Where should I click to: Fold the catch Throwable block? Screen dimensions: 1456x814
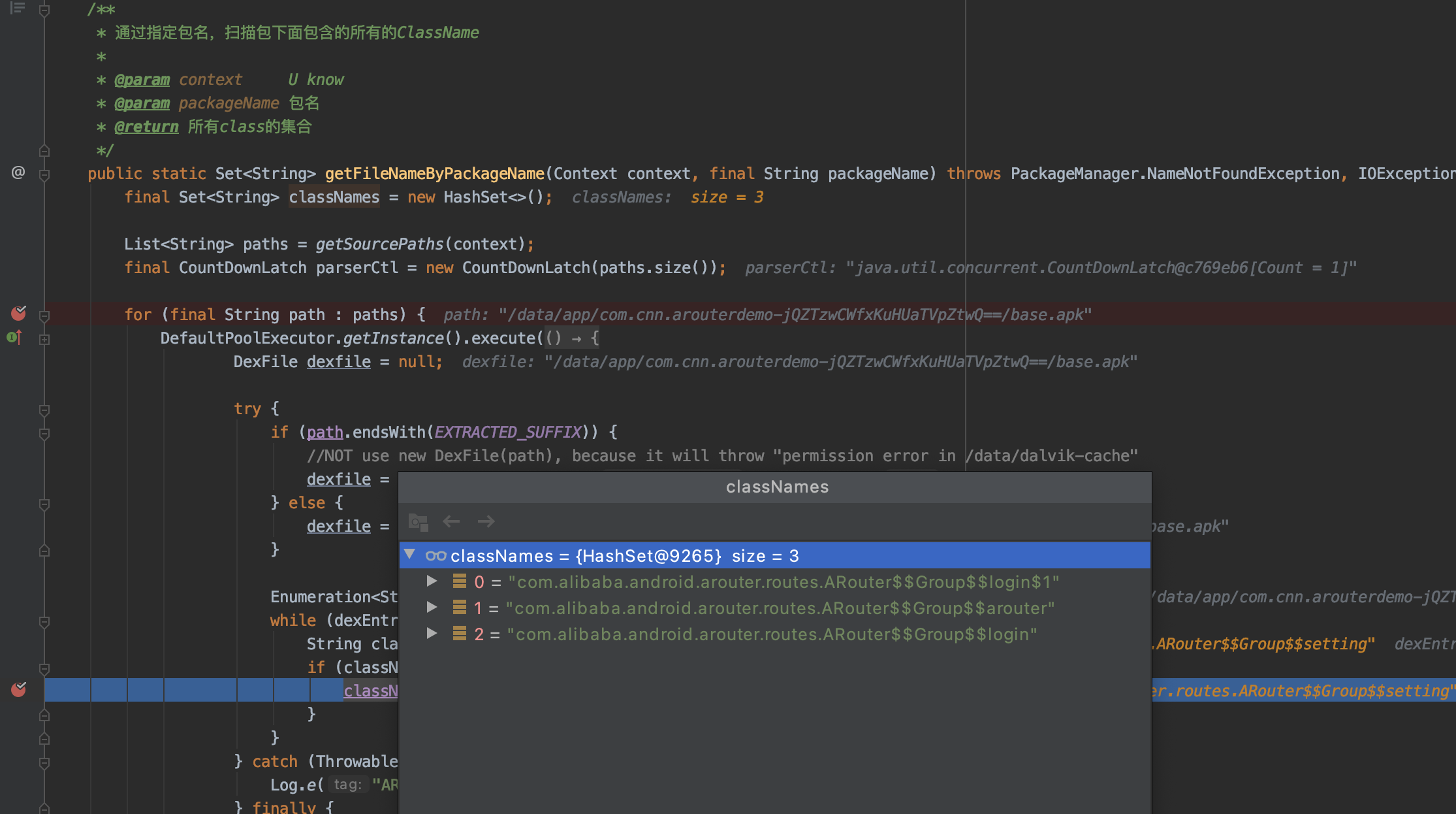(x=44, y=762)
